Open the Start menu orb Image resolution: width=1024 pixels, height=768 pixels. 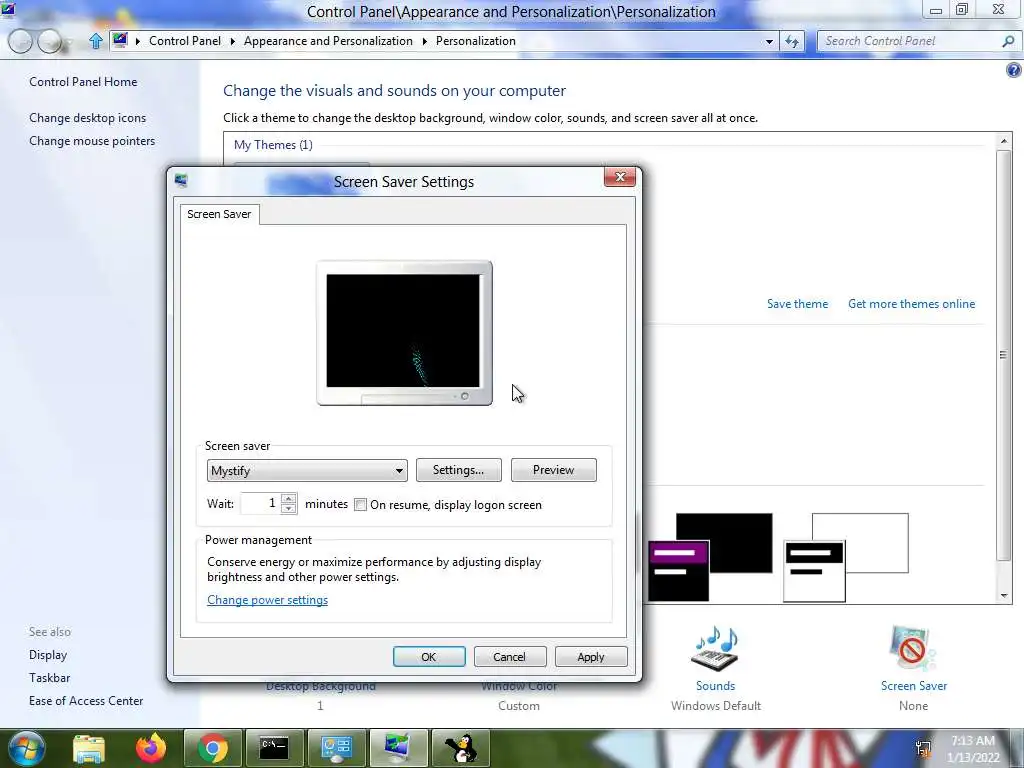pyautogui.click(x=26, y=748)
